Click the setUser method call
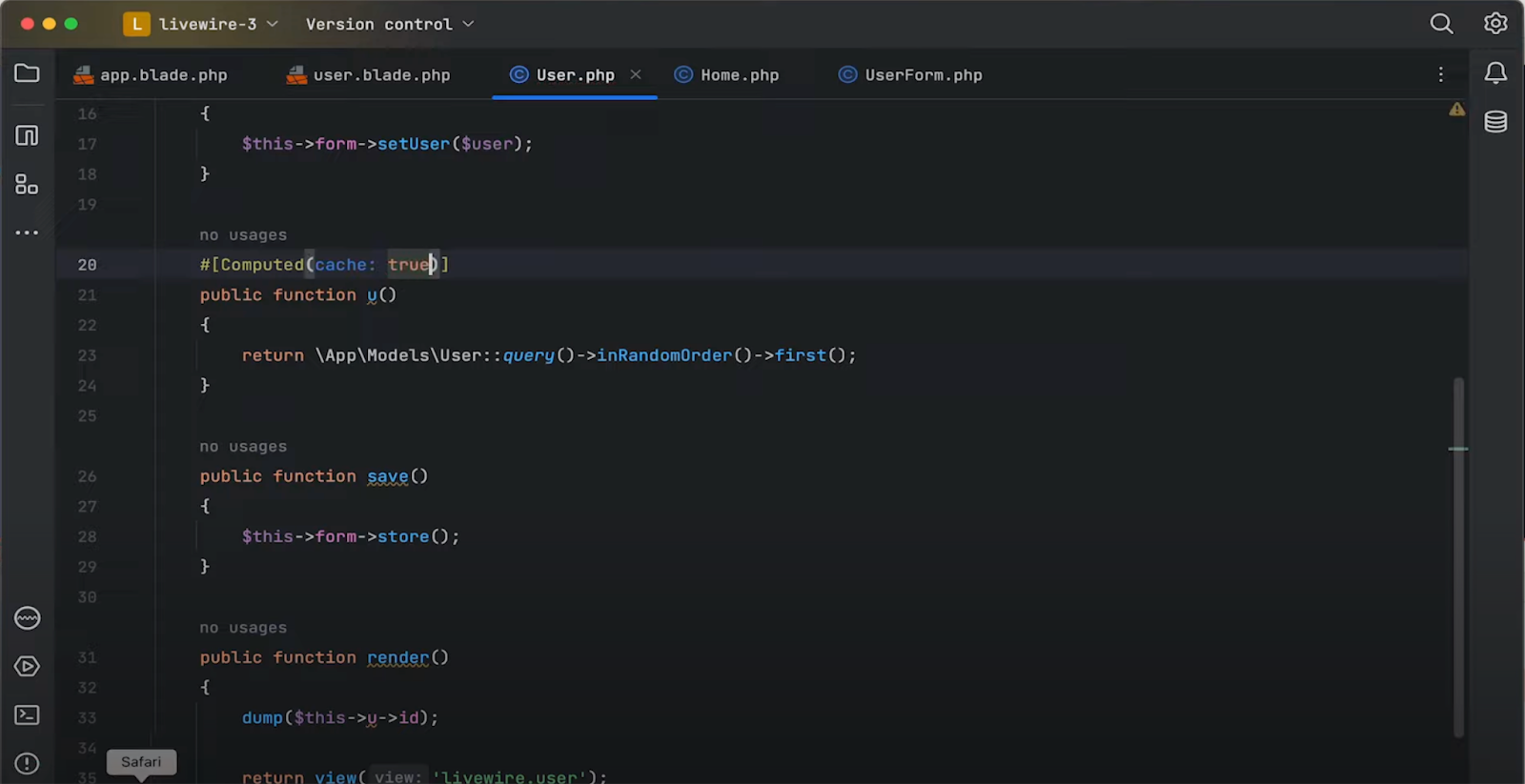 point(414,144)
